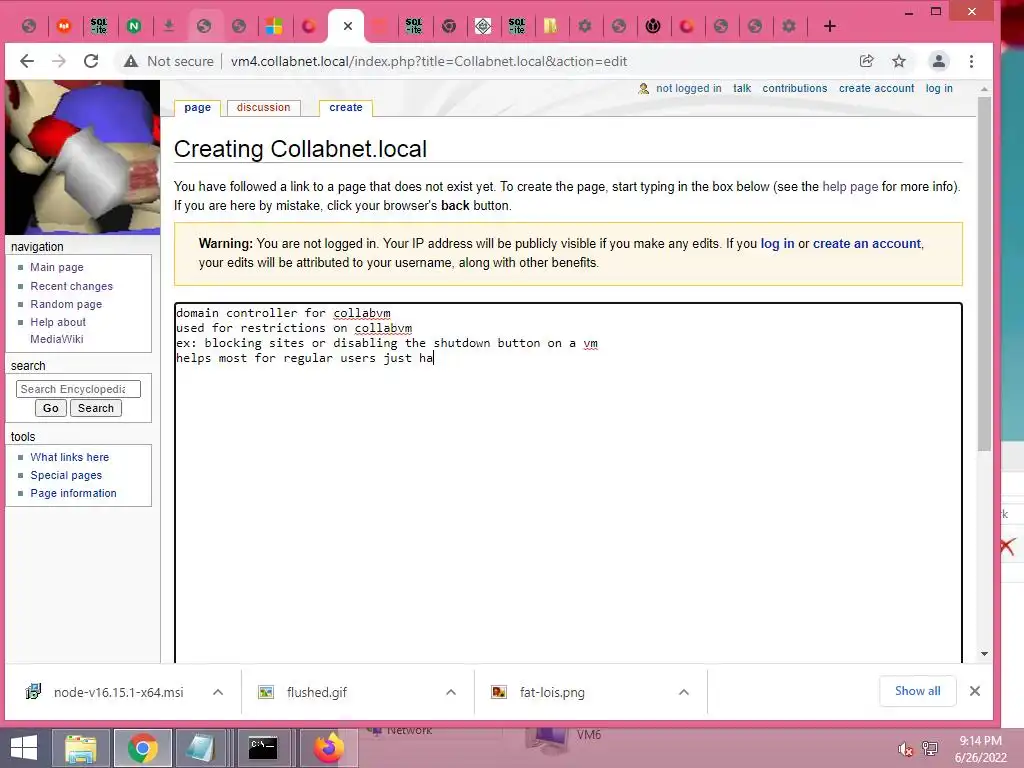Switch to the tab with yellow archive icon

(551, 26)
